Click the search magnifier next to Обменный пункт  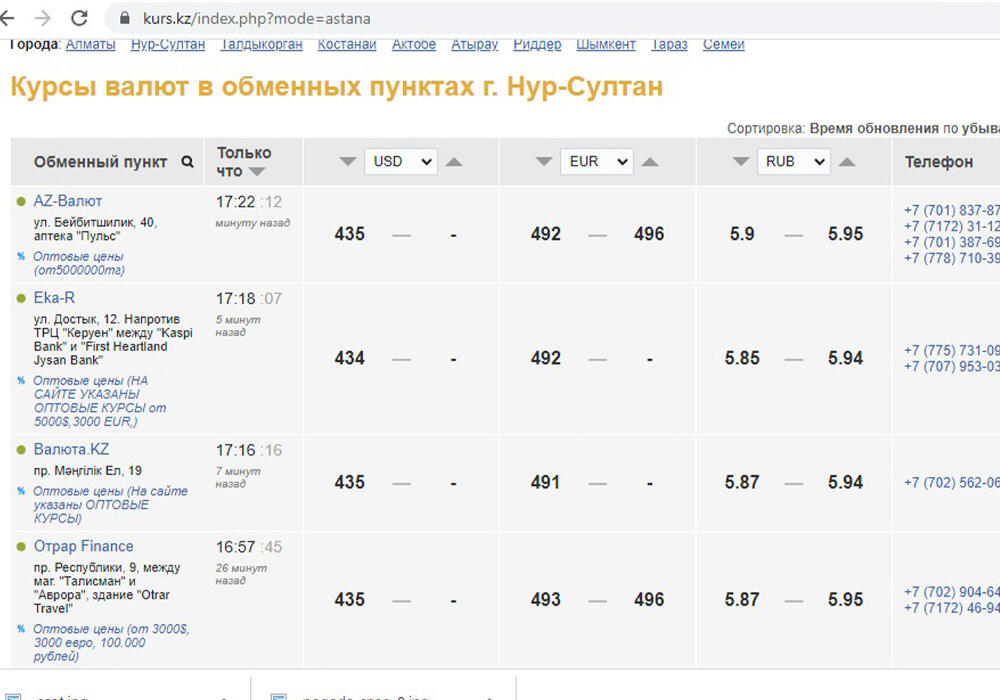pos(185,161)
